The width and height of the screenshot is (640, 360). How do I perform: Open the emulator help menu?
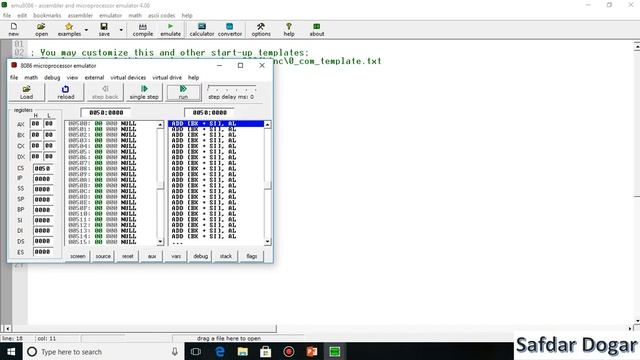pos(193,78)
